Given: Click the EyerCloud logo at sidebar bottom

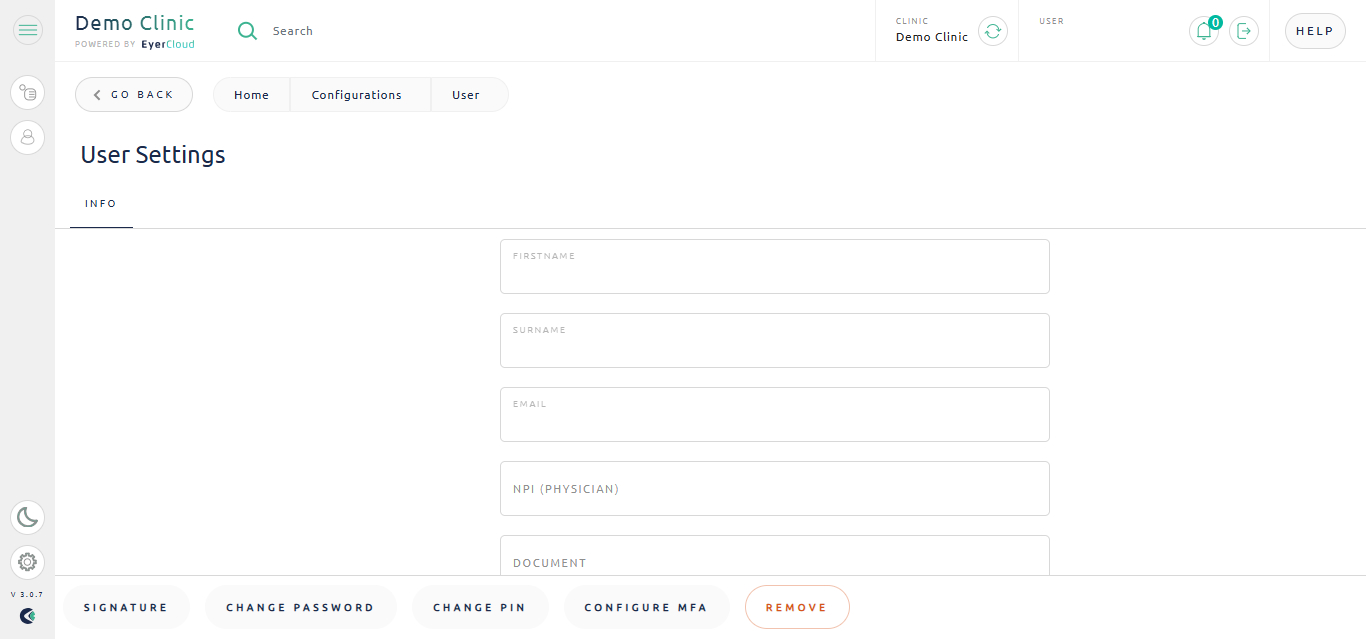Looking at the screenshot, I should click(27, 616).
